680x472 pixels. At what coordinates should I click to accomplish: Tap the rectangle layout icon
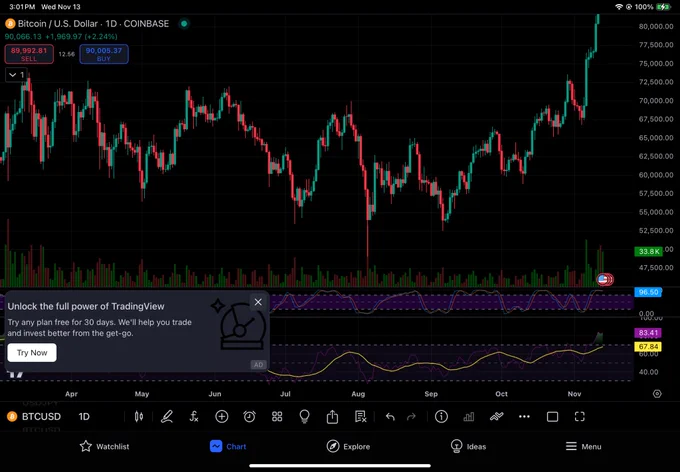click(x=552, y=417)
